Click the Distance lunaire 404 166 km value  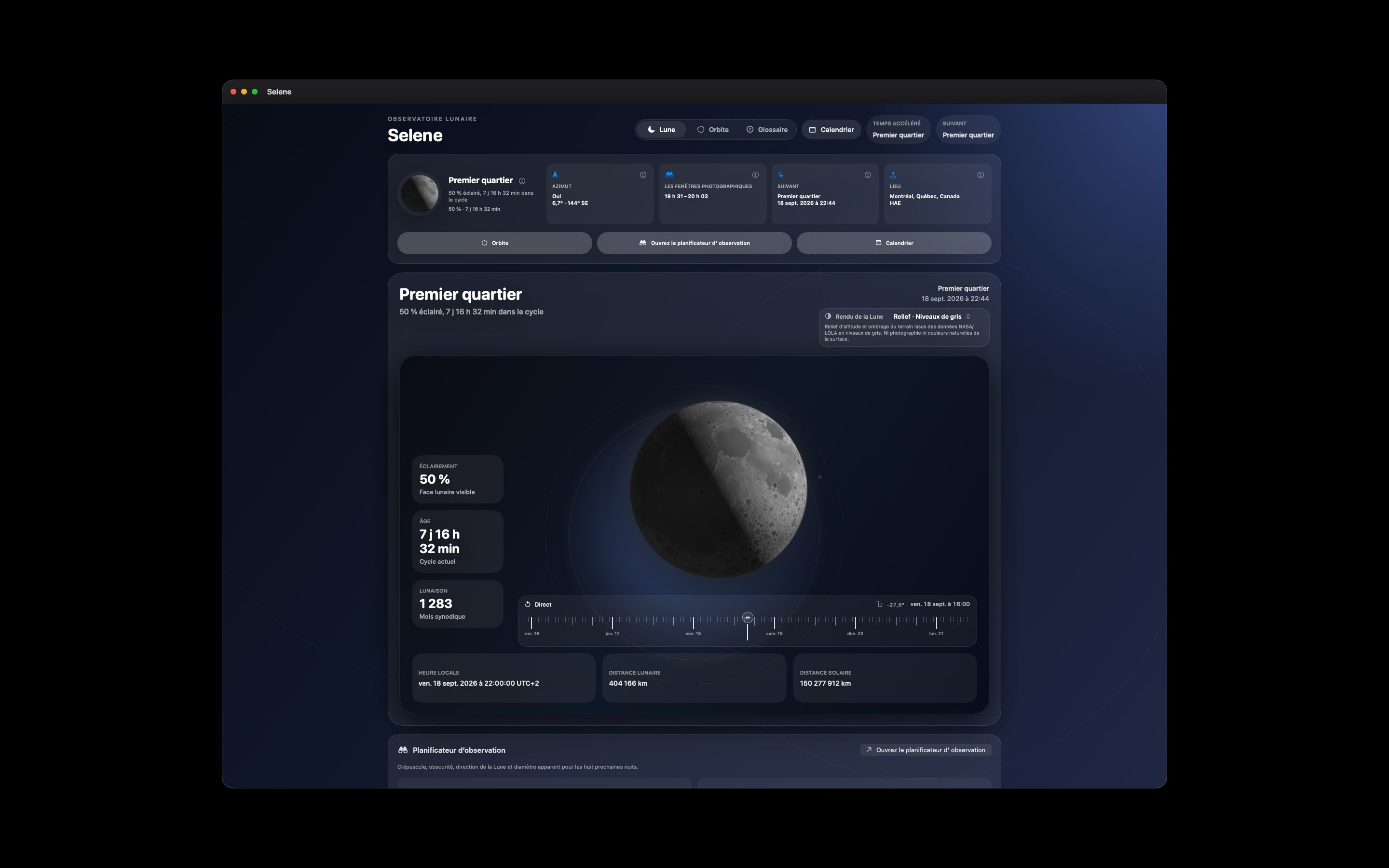point(628,683)
